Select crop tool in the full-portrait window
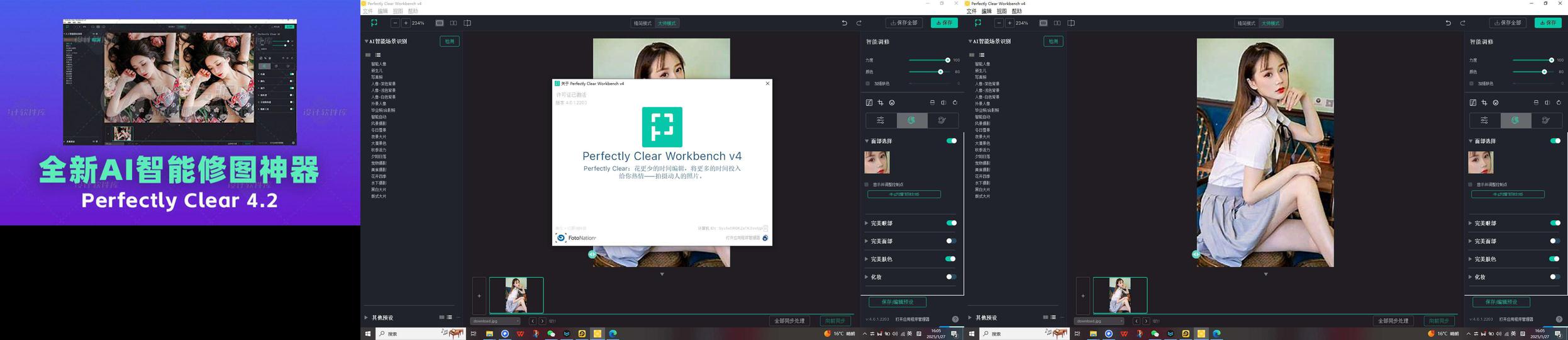Viewport: 1568px width, 340px height. [x=1484, y=103]
